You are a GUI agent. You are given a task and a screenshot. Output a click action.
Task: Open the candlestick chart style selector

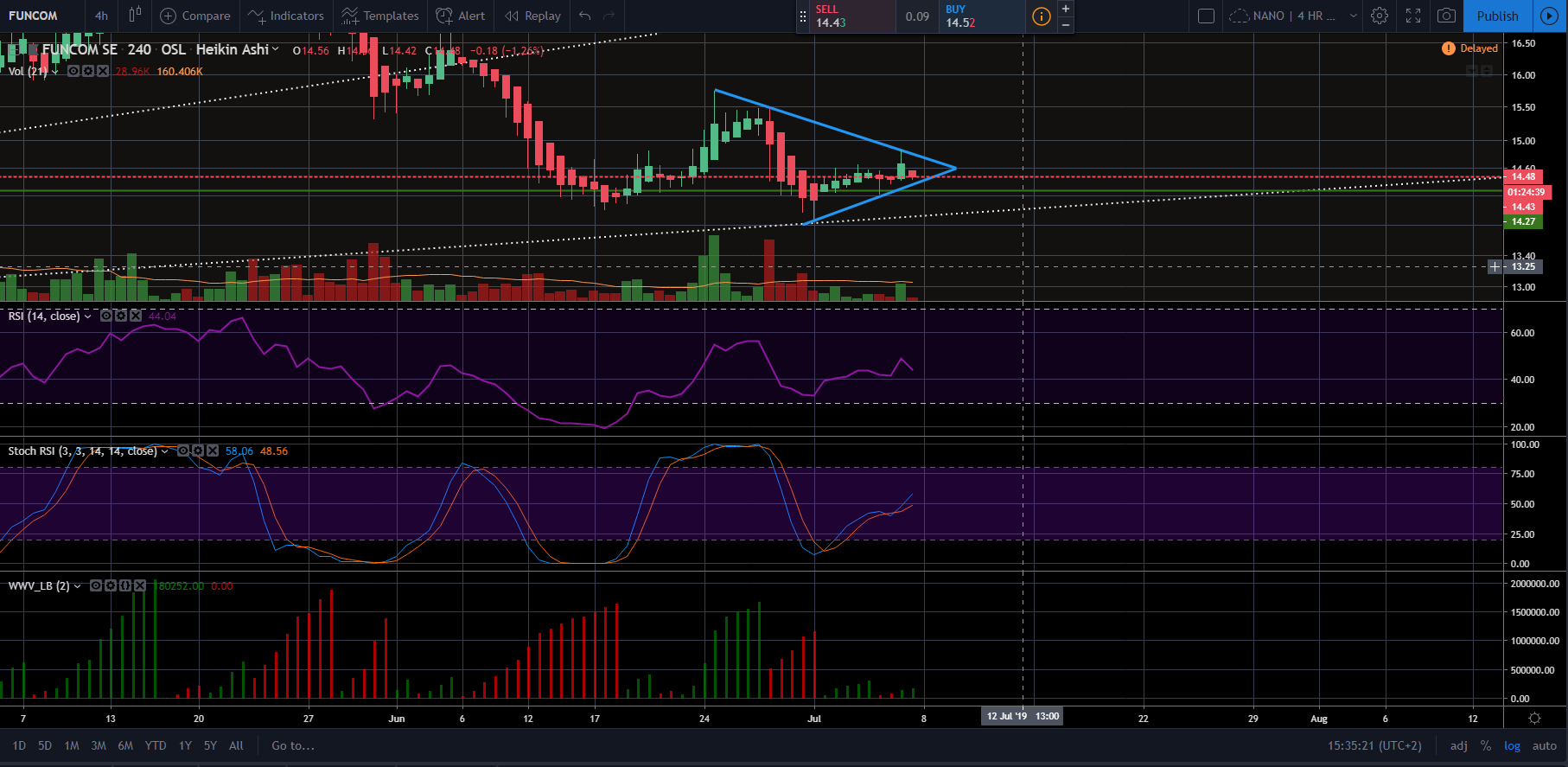(x=135, y=16)
